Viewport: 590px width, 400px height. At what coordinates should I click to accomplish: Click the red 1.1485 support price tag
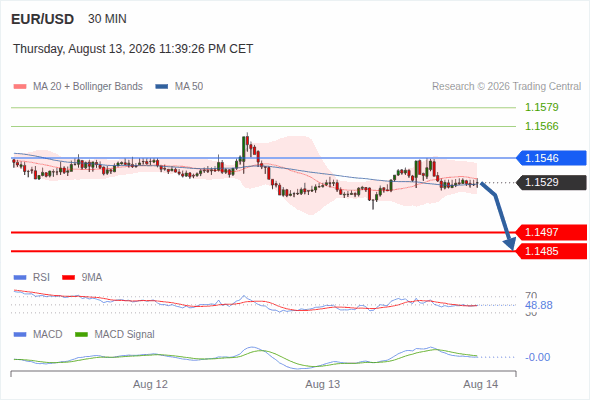(x=551, y=251)
